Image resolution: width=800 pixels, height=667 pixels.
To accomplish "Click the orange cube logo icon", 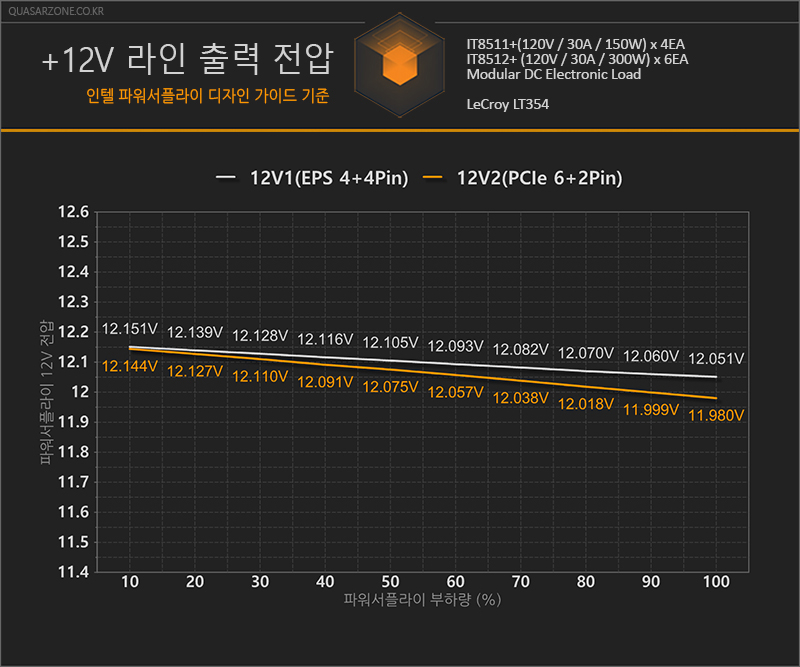I will tap(399, 65).
